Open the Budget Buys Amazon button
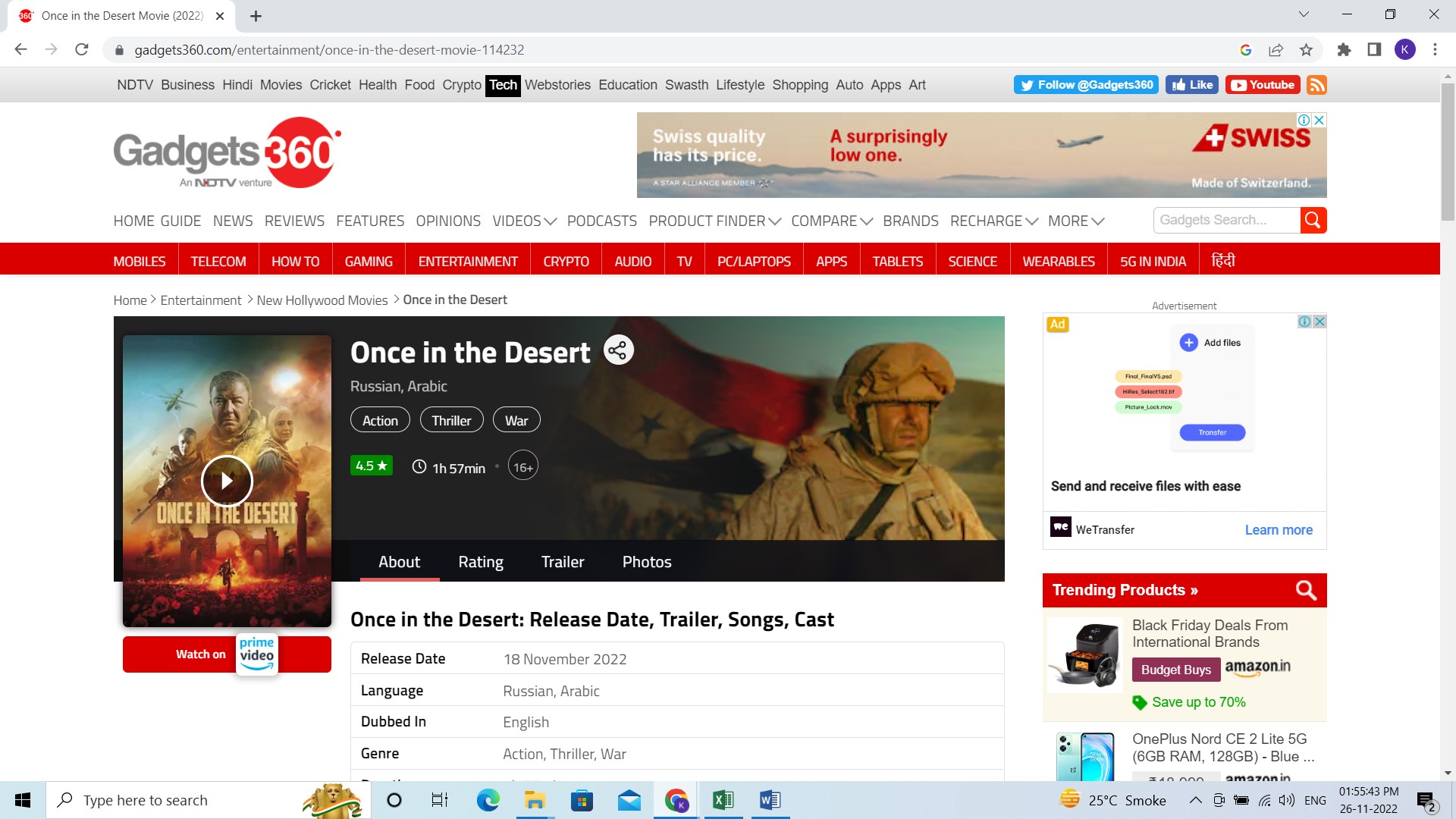This screenshot has height=819, width=1456. click(x=1175, y=670)
